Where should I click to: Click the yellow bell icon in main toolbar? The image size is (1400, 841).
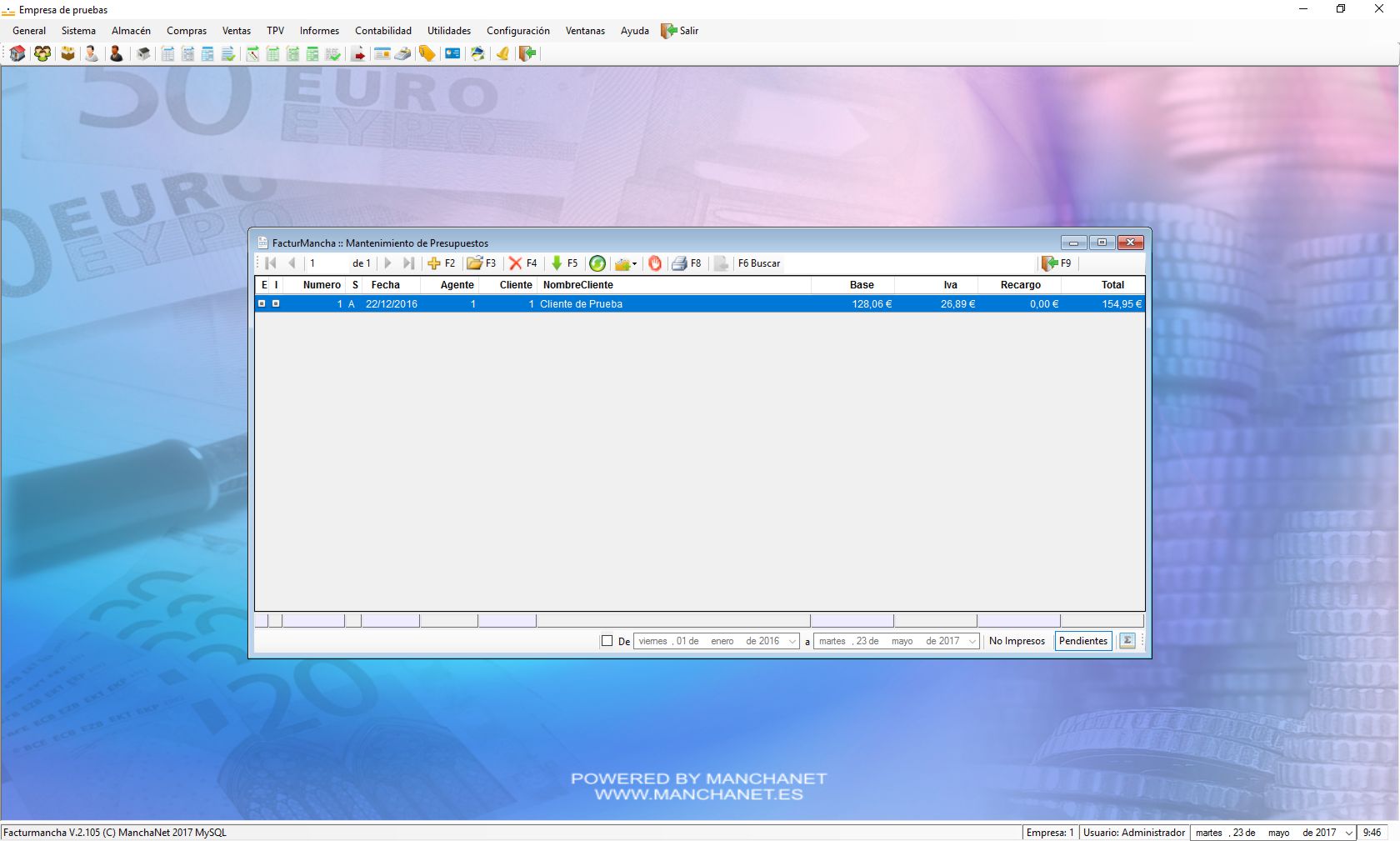(x=502, y=53)
